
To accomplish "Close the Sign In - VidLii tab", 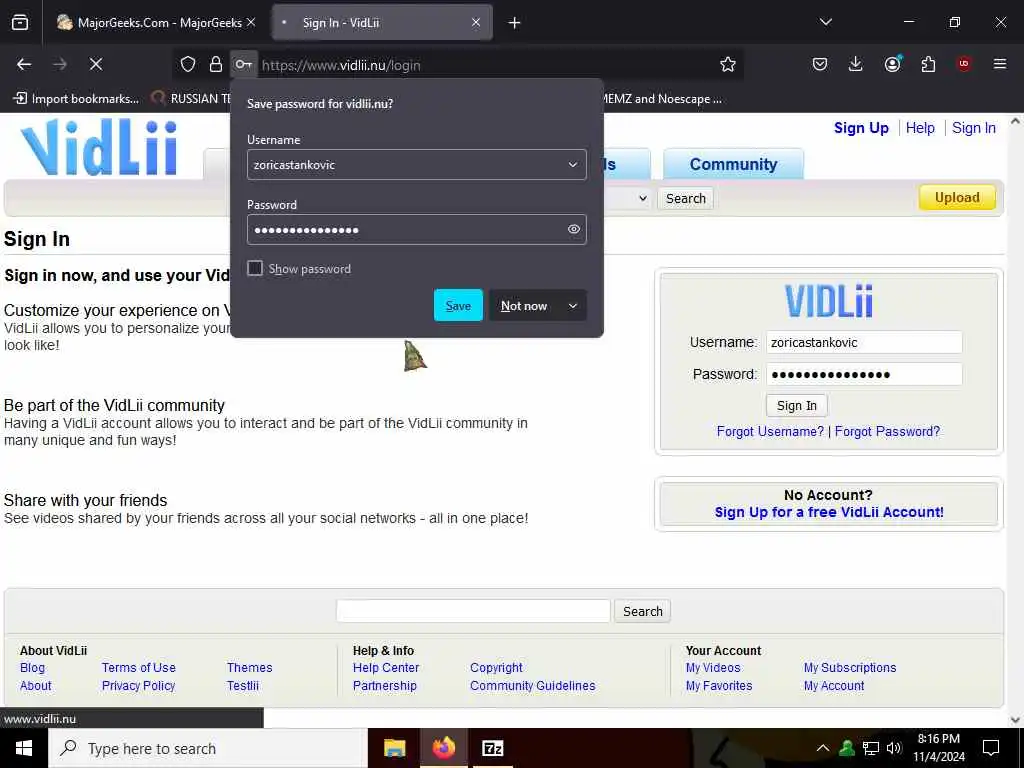I will coord(476,22).
